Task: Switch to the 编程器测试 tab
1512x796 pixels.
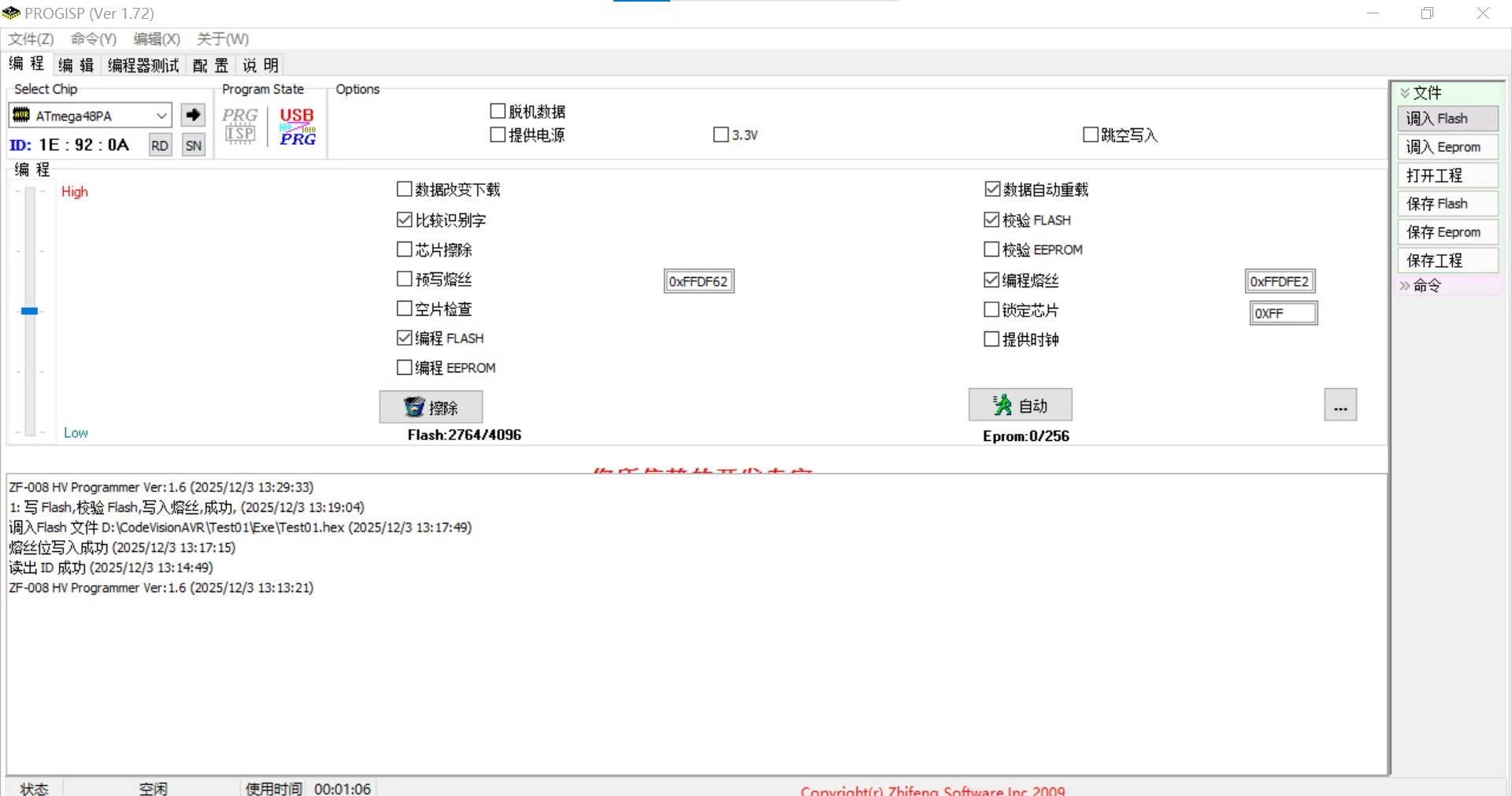Action: click(x=143, y=65)
